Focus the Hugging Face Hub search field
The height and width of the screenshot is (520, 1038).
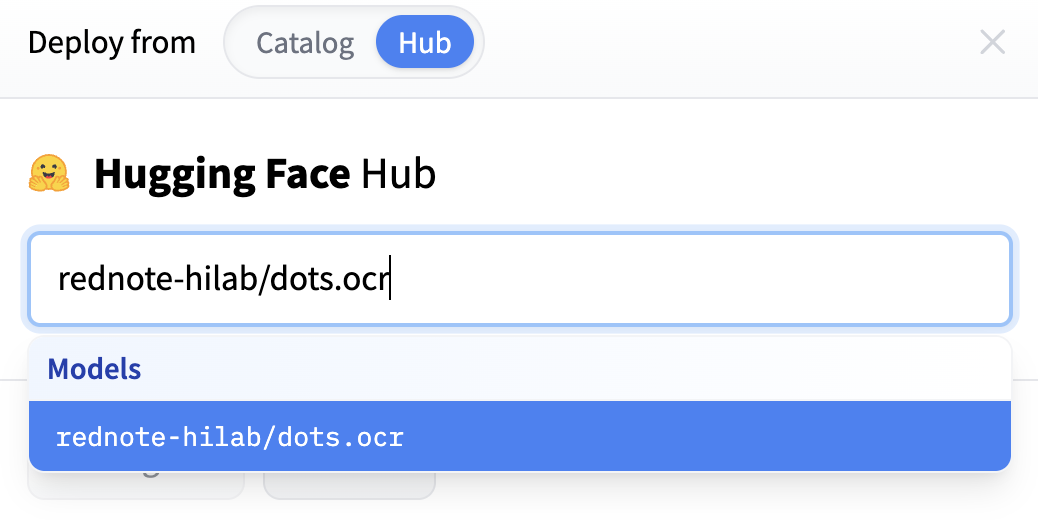[700, 280]
